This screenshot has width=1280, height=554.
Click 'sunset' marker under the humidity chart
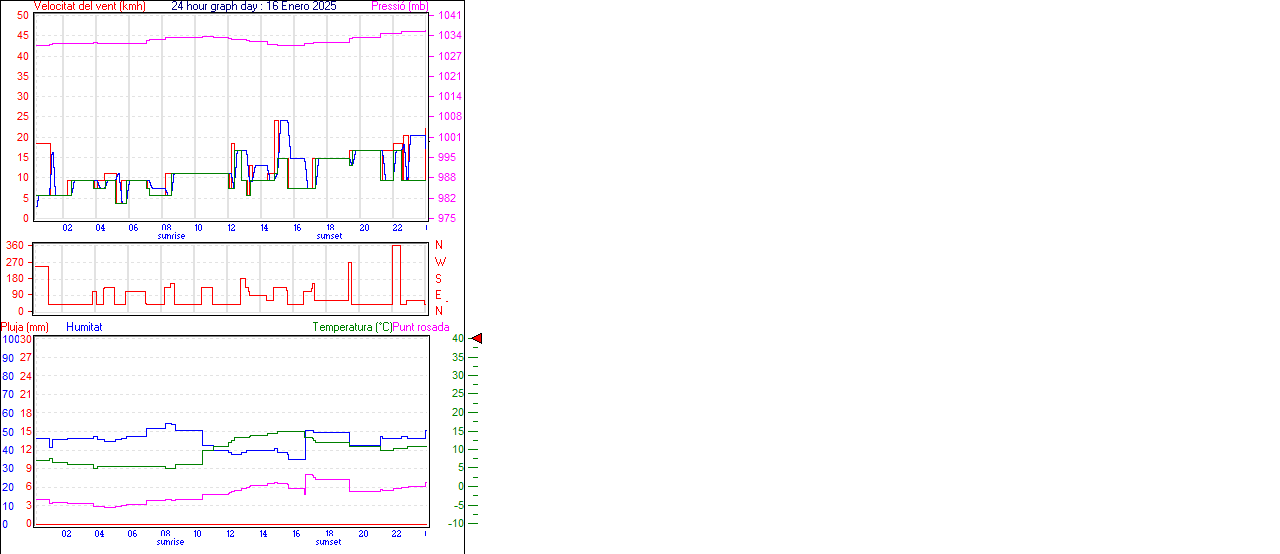click(x=328, y=542)
